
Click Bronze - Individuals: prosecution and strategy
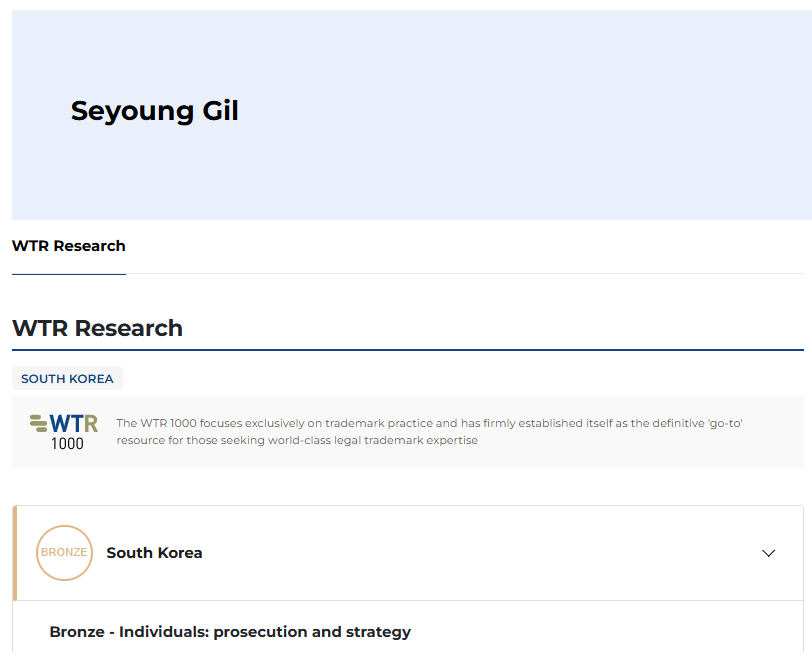(230, 632)
